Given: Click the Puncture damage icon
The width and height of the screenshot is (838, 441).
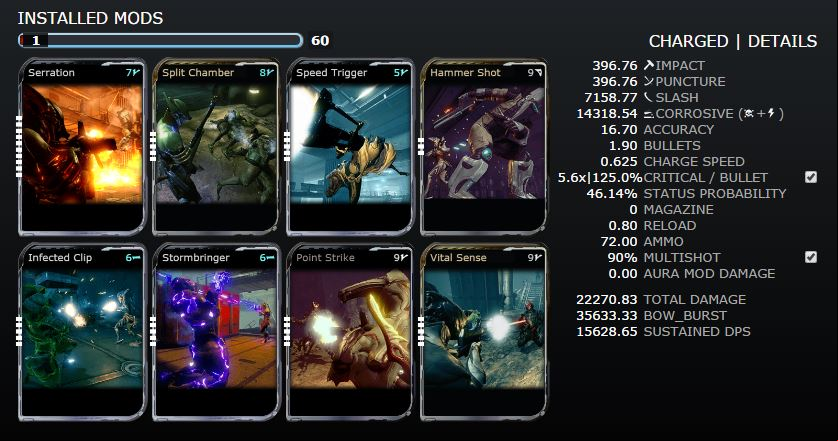Looking at the screenshot, I should pyautogui.click(x=648, y=81).
